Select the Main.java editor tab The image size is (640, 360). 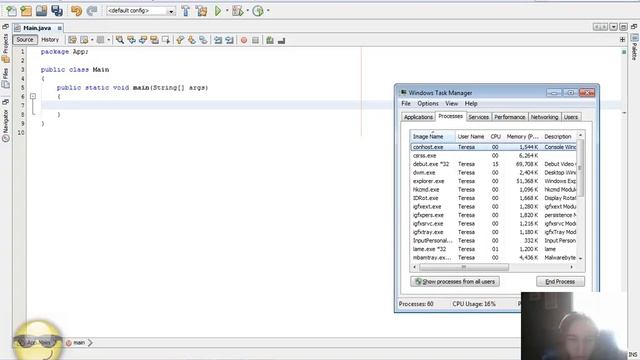pyautogui.click(x=37, y=28)
